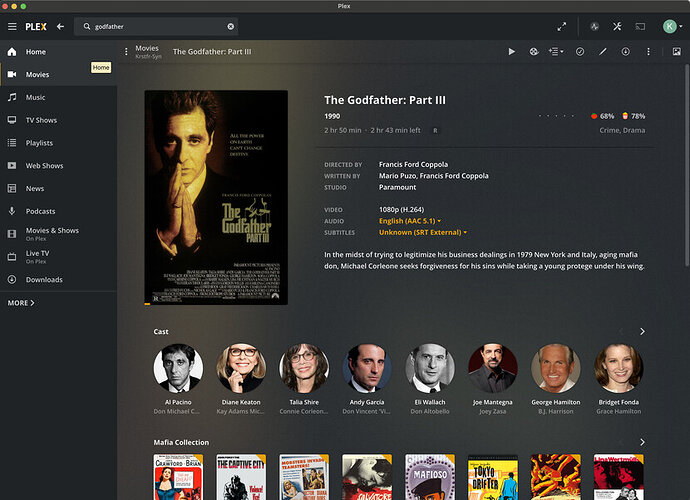
Task: Click writer Mario Puzo link
Action: click(x=397, y=176)
